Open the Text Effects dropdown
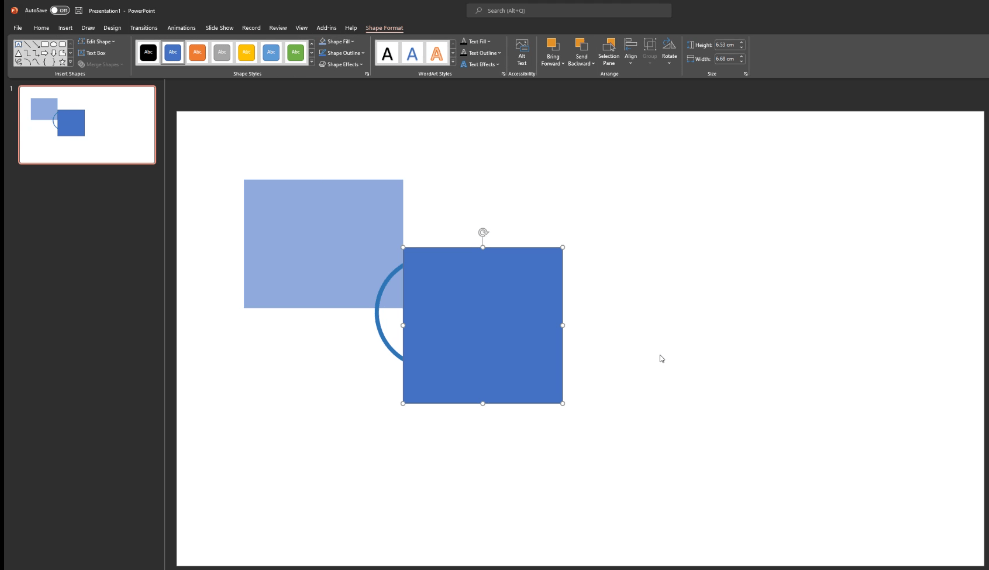This screenshot has height=570, width=989. click(479, 64)
